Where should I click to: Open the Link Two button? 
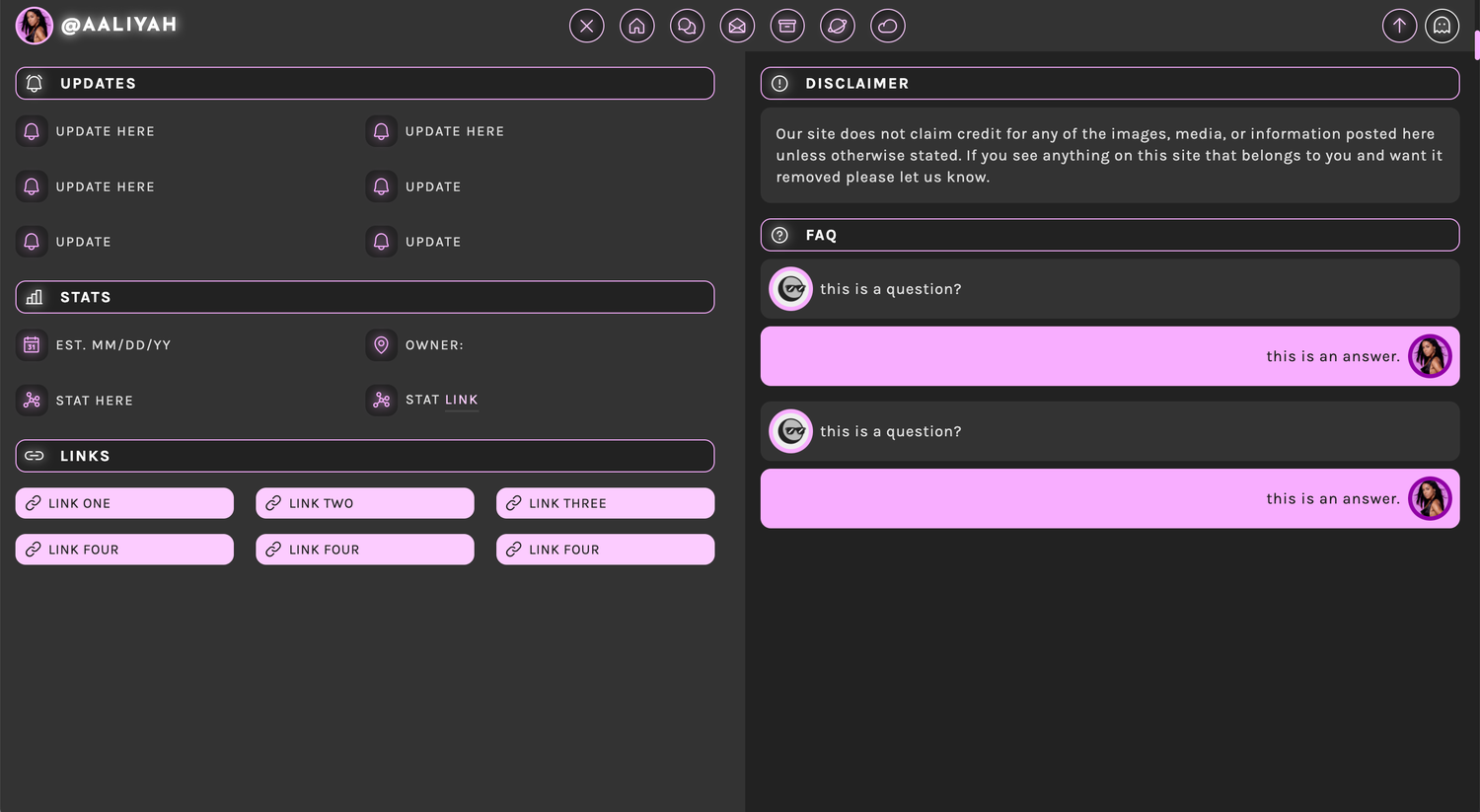click(x=364, y=503)
